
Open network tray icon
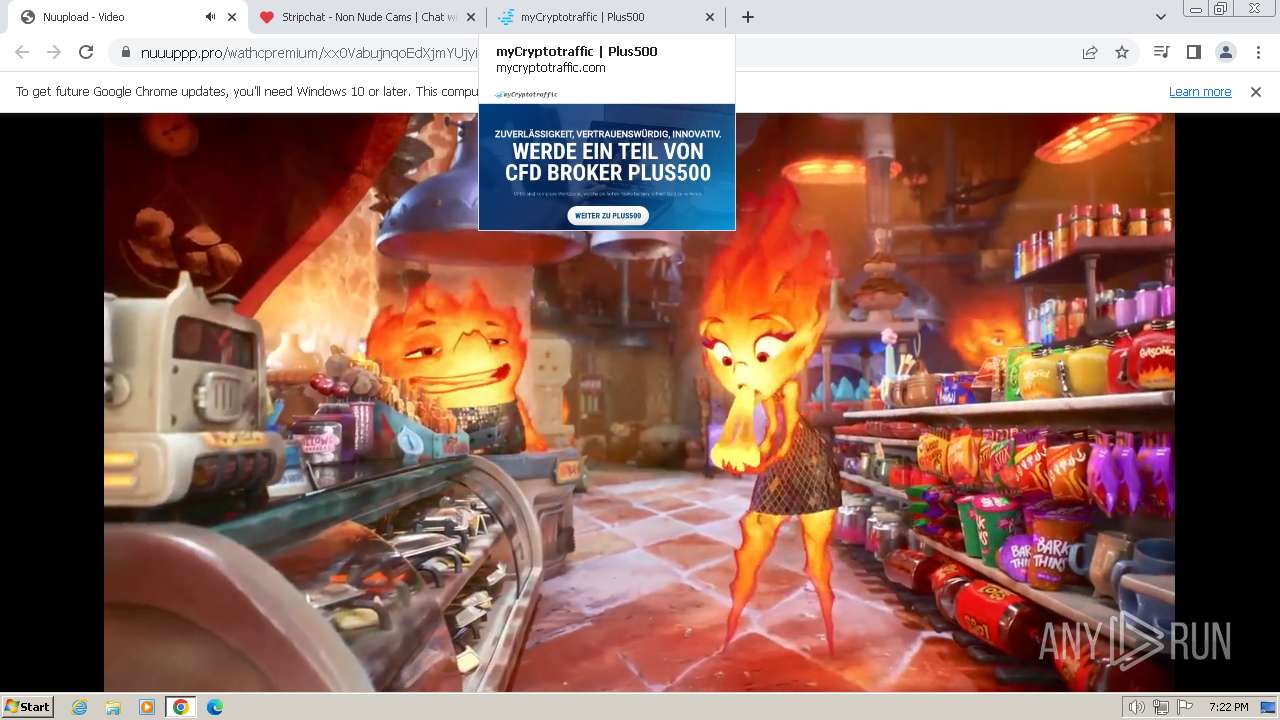pyautogui.click(x=1161, y=707)
